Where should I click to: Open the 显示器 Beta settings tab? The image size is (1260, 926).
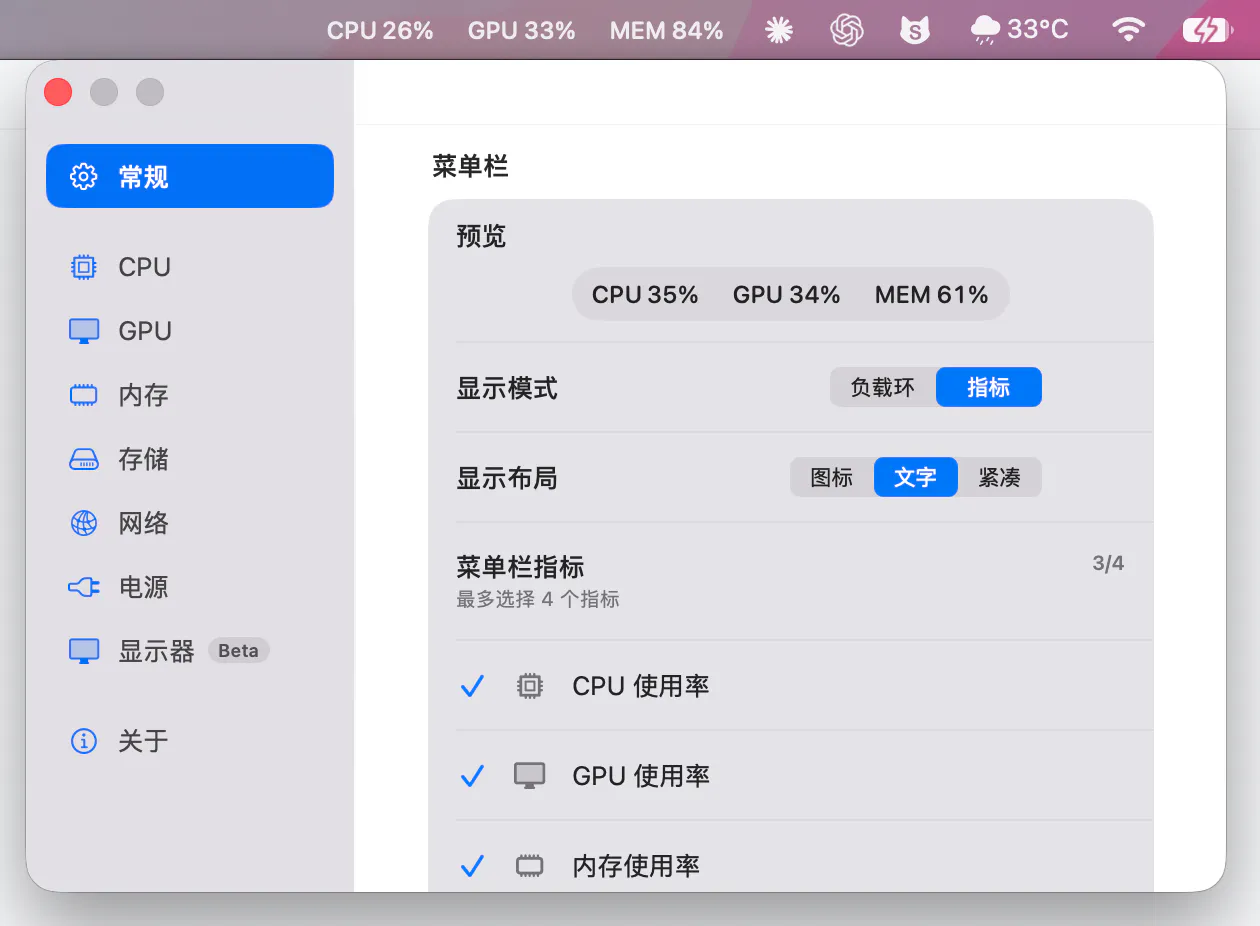[190, 651]
